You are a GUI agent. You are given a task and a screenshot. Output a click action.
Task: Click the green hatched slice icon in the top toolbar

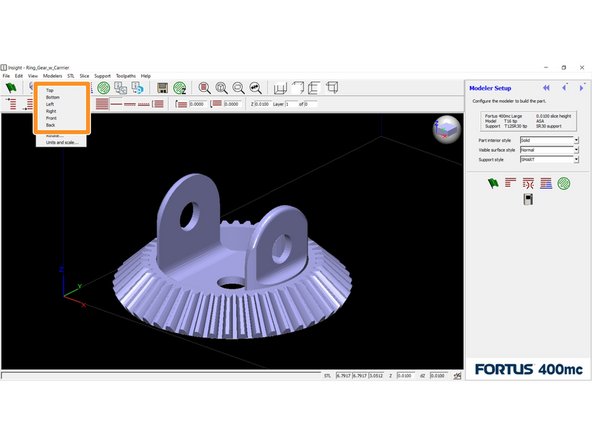click(103, 88)
